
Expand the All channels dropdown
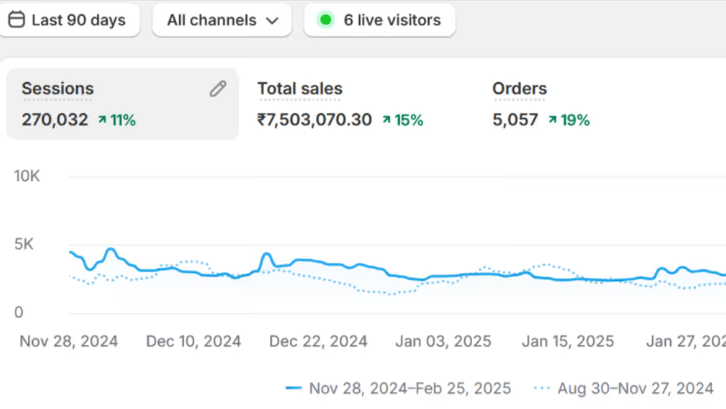coord(221,20)
